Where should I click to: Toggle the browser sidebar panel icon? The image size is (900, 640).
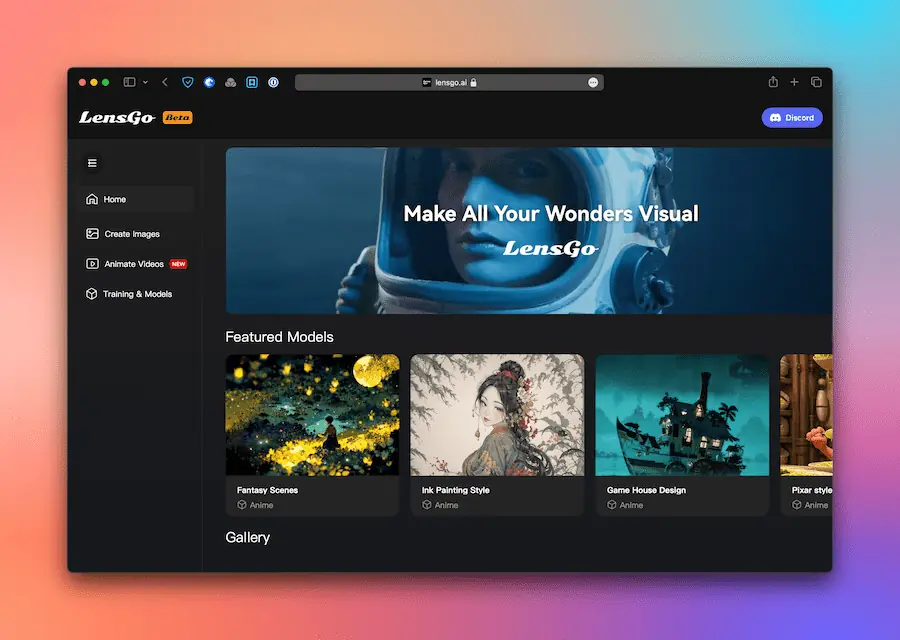(x=130, y=82)
